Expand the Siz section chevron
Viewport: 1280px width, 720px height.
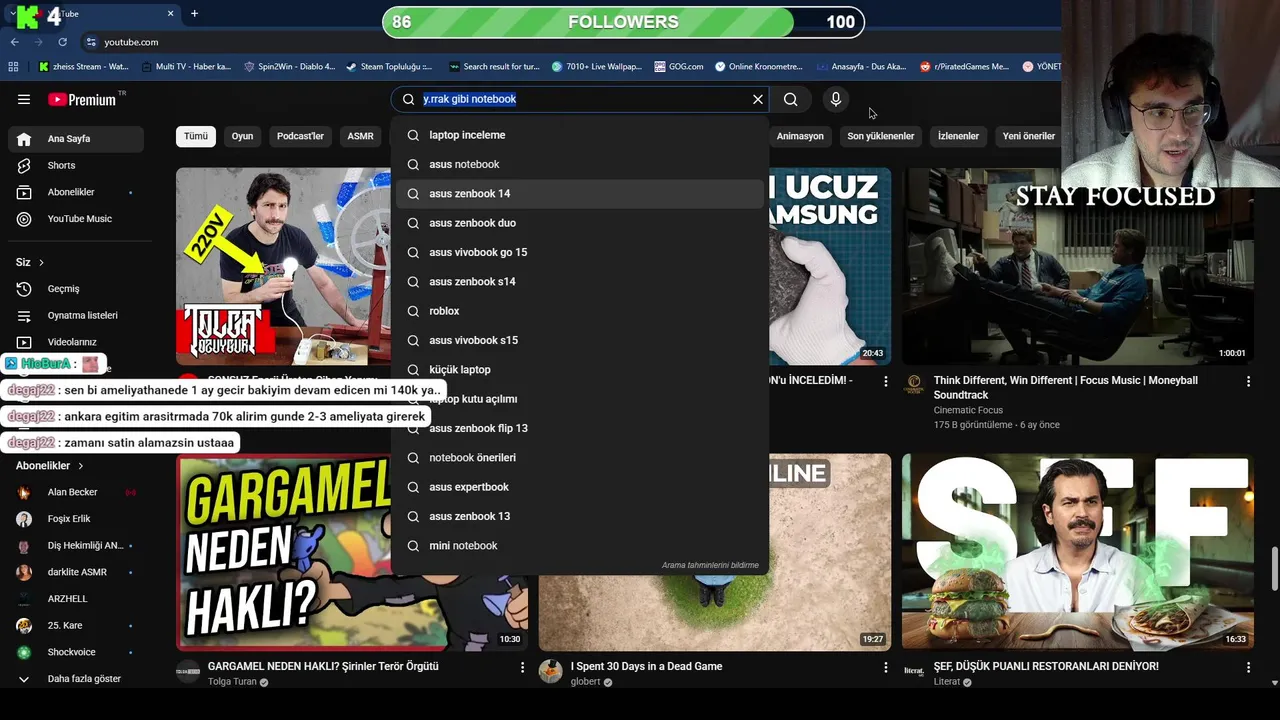(x=41, y=262)
